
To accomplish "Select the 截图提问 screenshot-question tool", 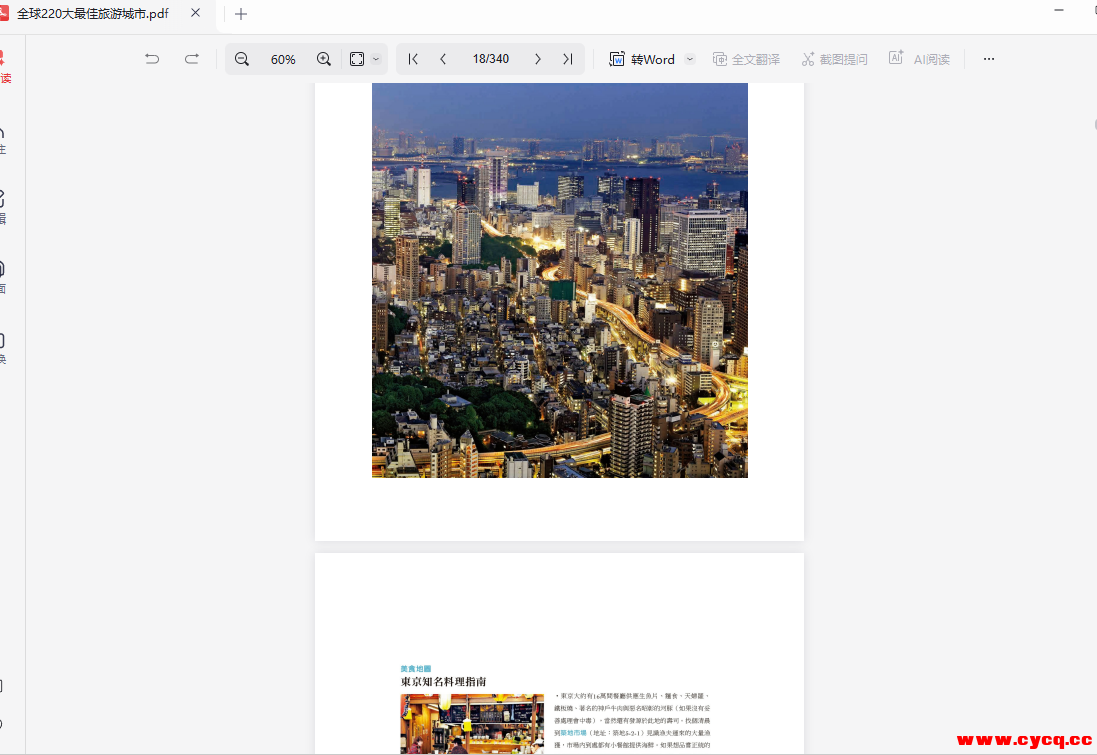I will click(834, 59).
